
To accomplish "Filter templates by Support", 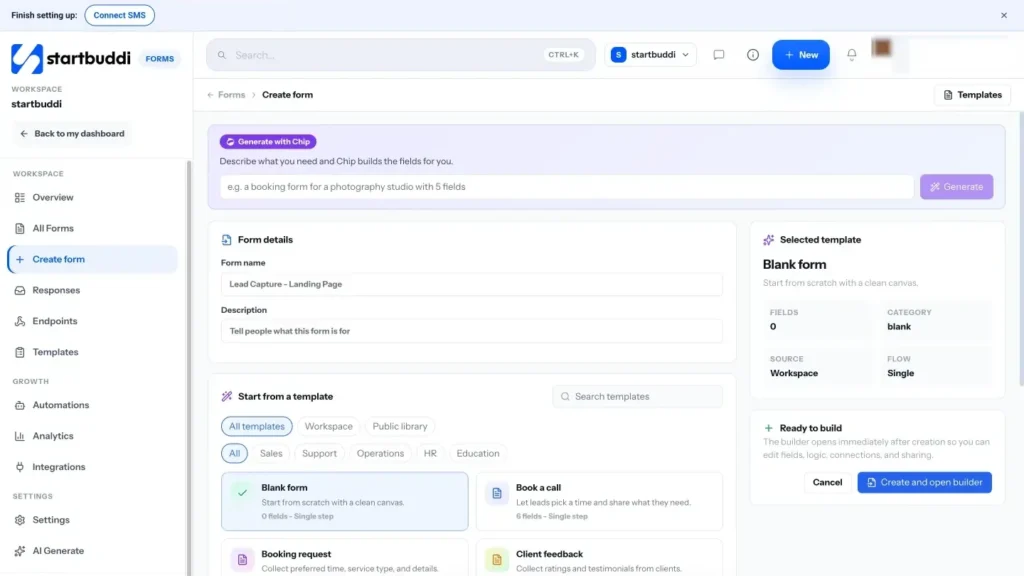I will pyautogui.click(x=319, y=453).
